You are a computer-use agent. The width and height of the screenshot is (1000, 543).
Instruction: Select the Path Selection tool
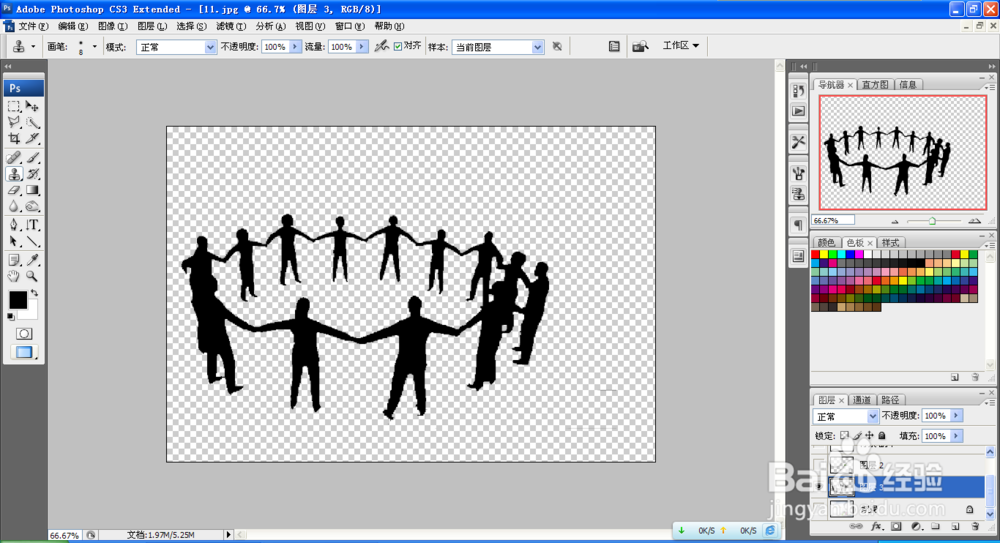pyautogui.click(x=14, y=241)
